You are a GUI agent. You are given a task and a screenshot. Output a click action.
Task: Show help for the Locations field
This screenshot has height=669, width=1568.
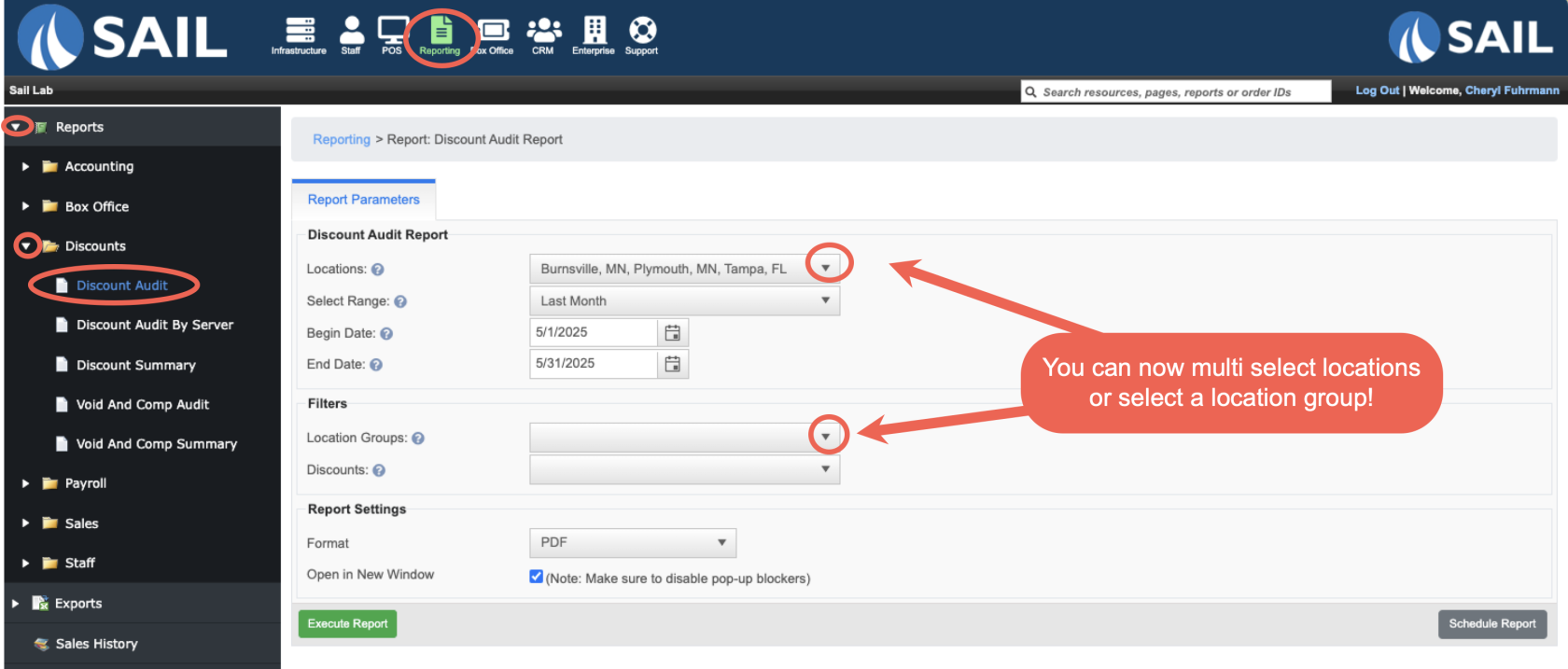tap(378, 270)
